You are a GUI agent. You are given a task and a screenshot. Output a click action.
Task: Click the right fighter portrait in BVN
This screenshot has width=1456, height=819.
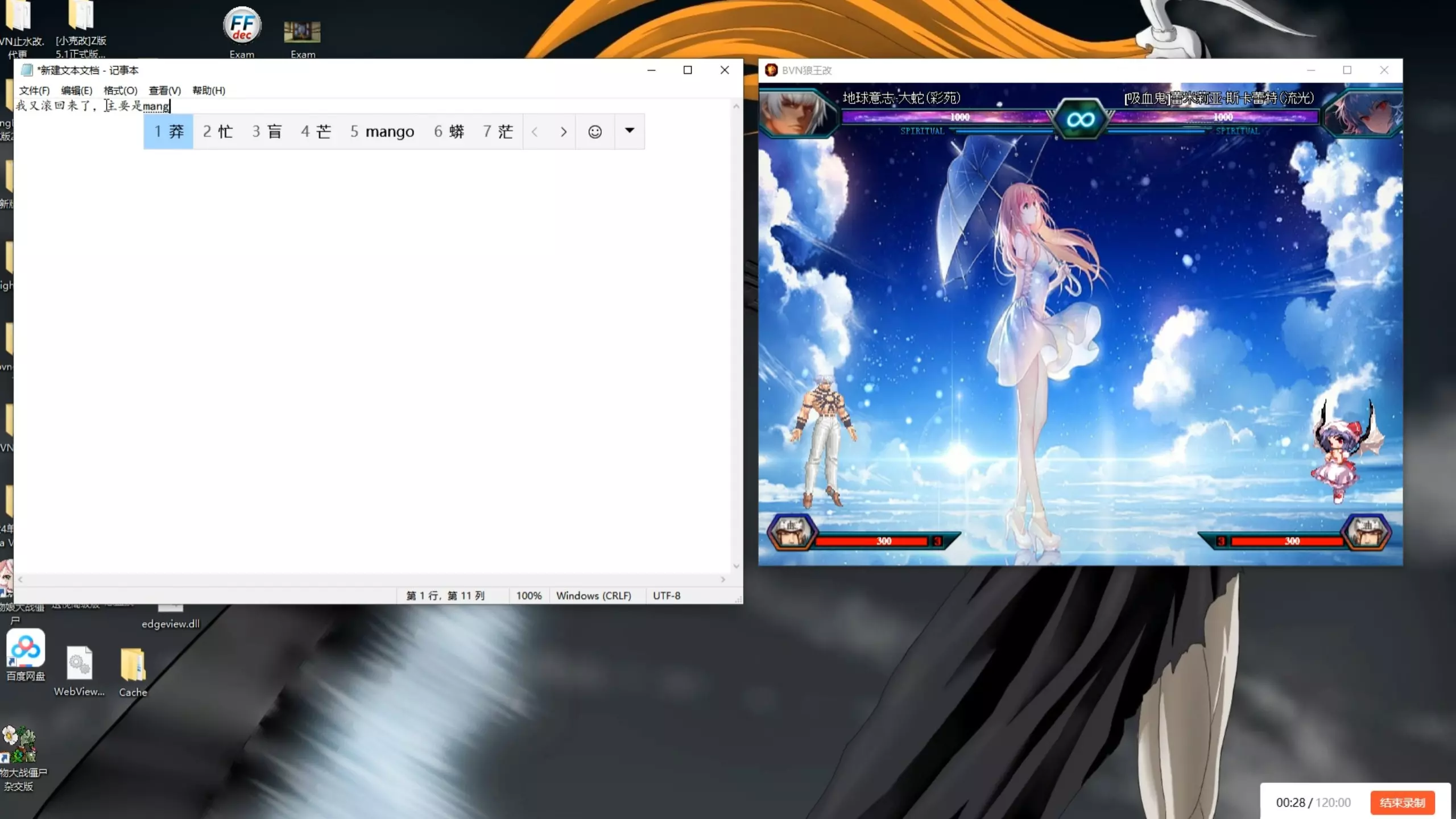click(1363, 113)
